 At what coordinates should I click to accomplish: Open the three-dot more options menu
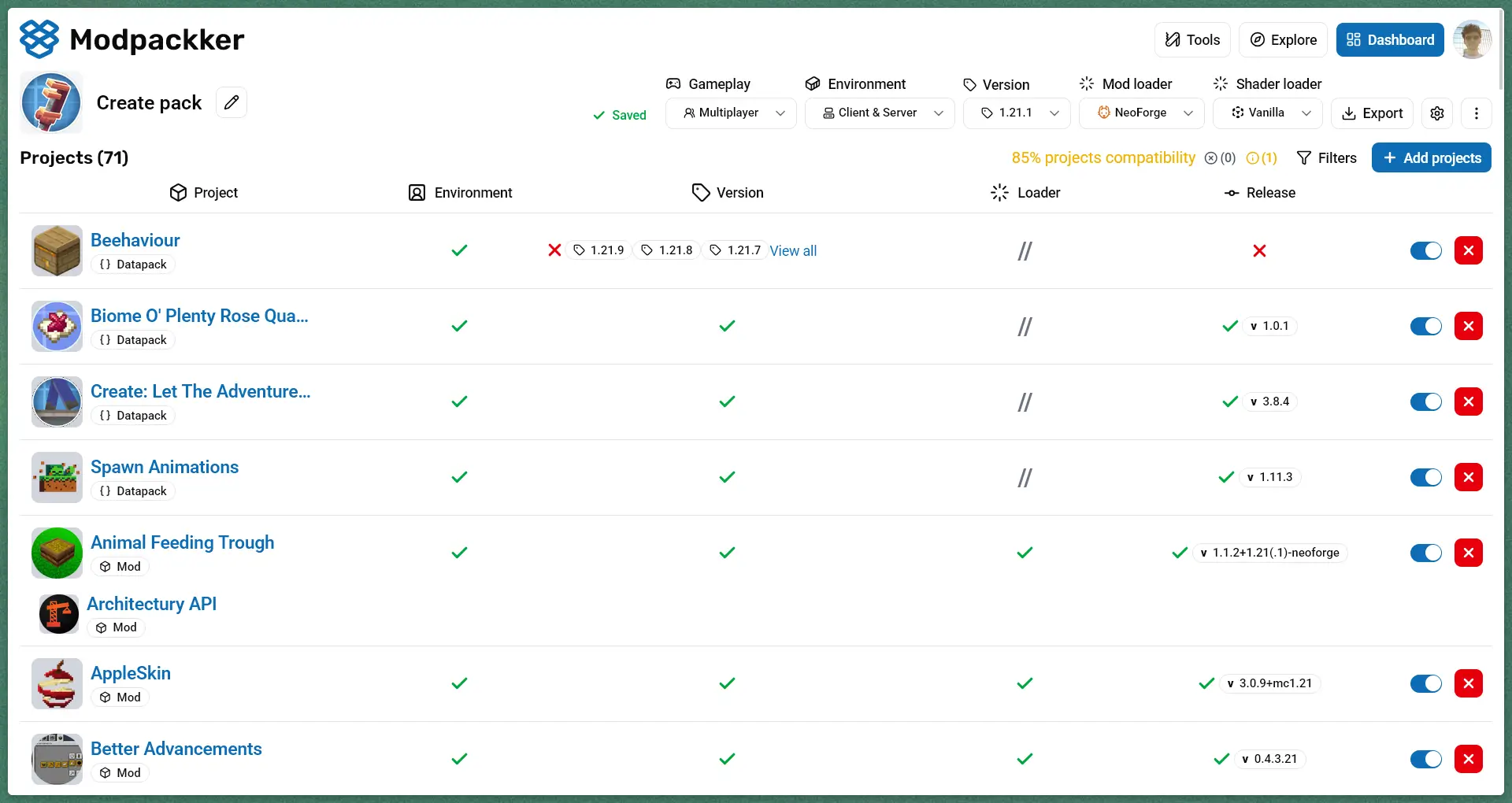[1477, 113]
